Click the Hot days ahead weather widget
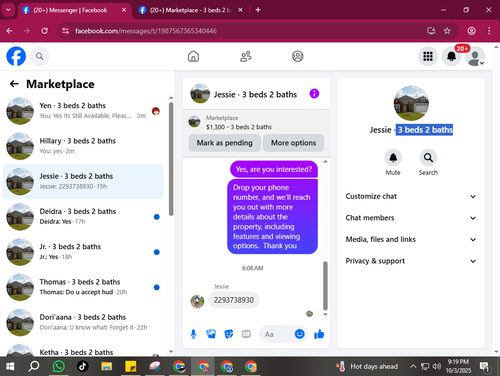The width and height of the screenshot is (500, 376). pyautogui.click(x=367, y=367)
